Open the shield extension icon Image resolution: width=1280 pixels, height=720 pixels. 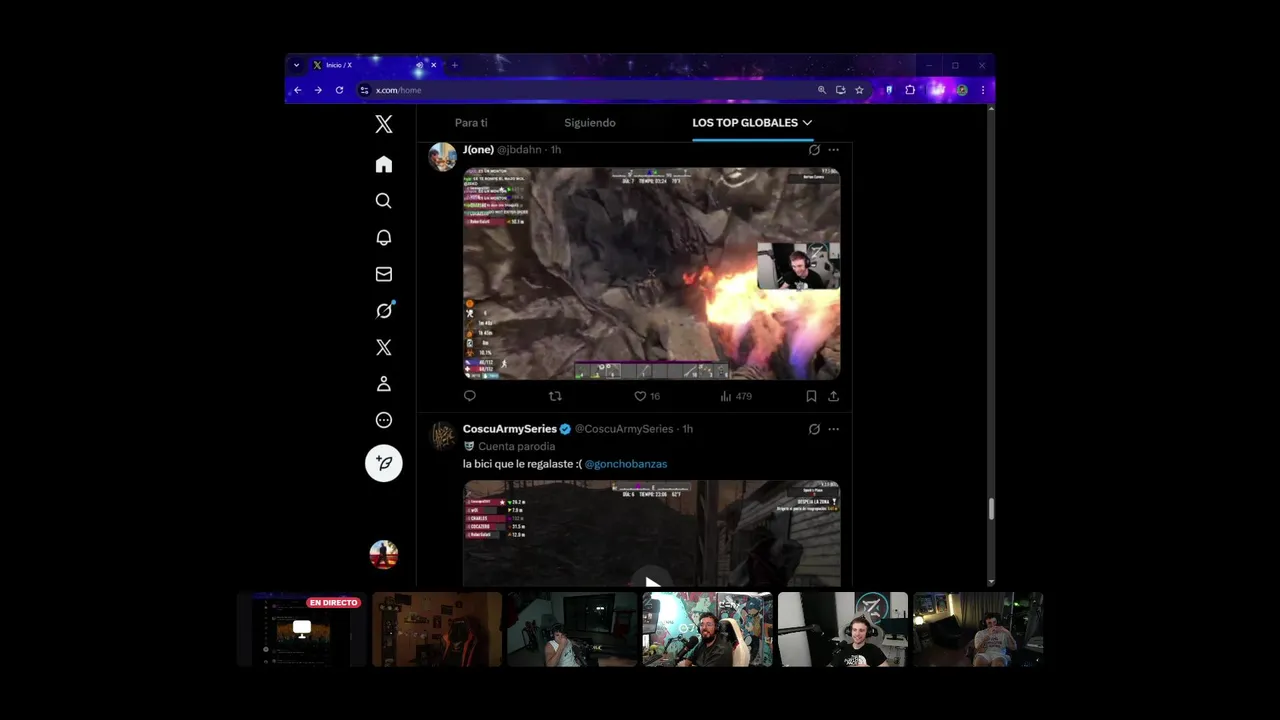pos(888,90)
